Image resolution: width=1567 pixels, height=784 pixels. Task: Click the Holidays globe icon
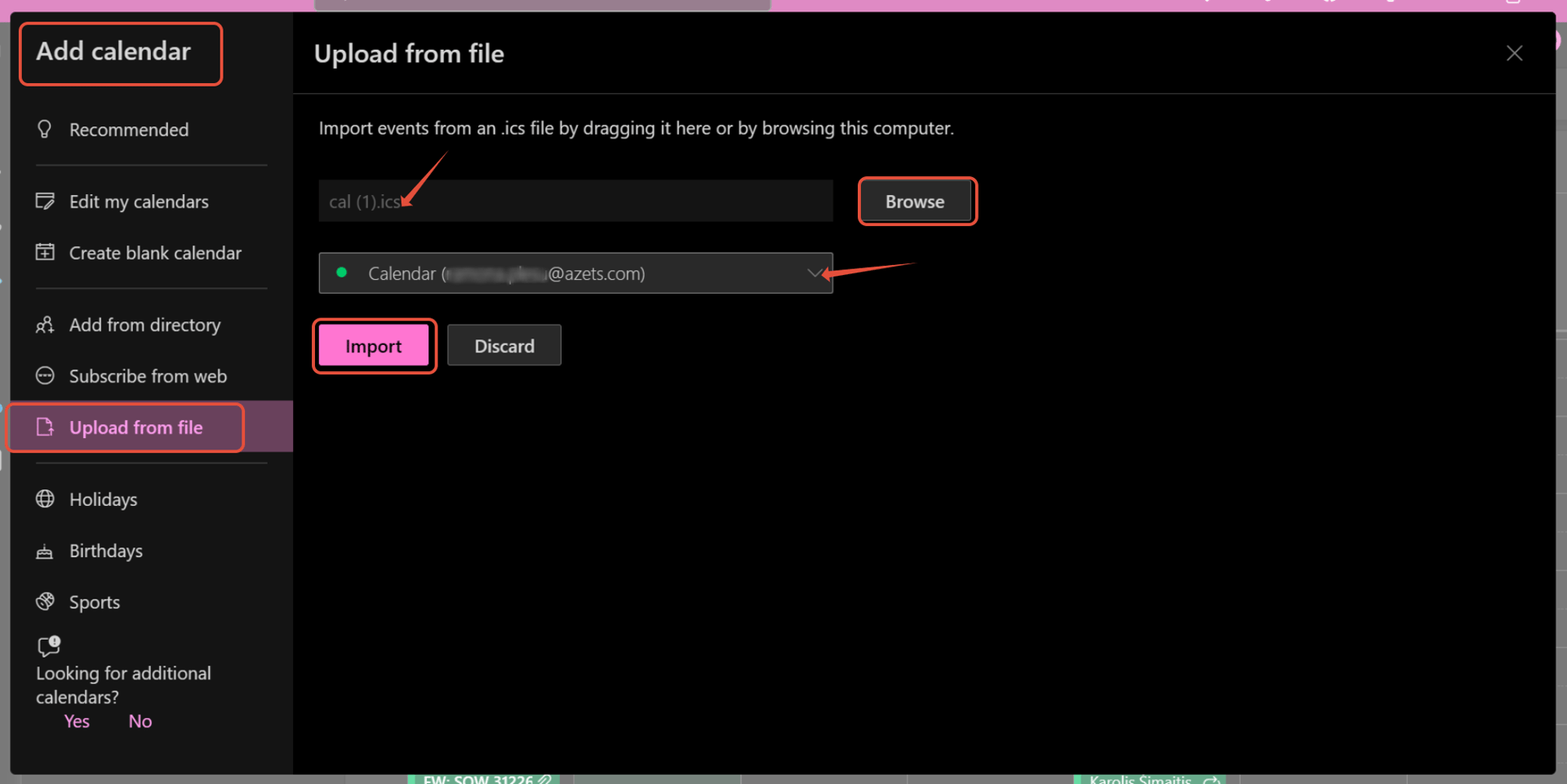(45, 498)
